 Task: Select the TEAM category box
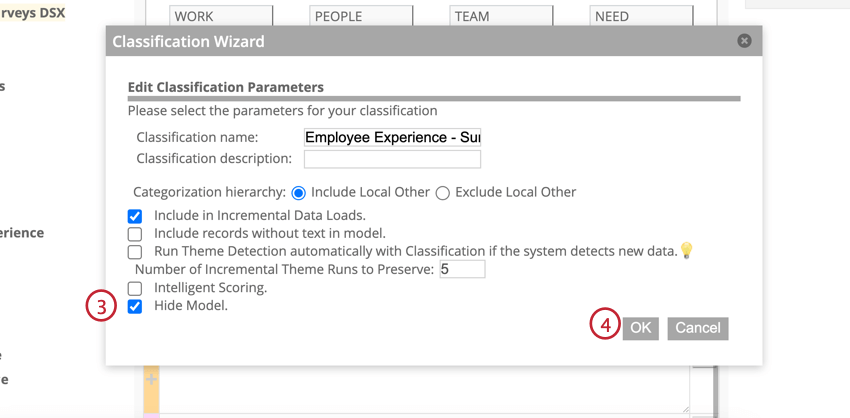coord(502,16)
